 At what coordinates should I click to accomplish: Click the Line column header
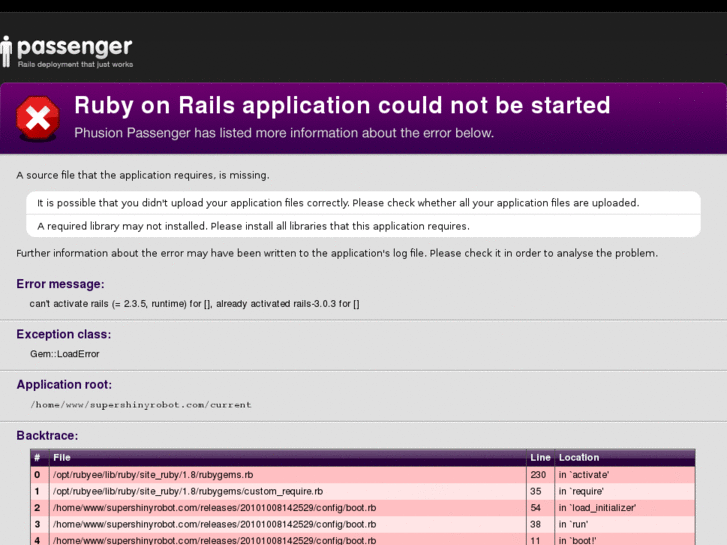[x=539, y=458]
